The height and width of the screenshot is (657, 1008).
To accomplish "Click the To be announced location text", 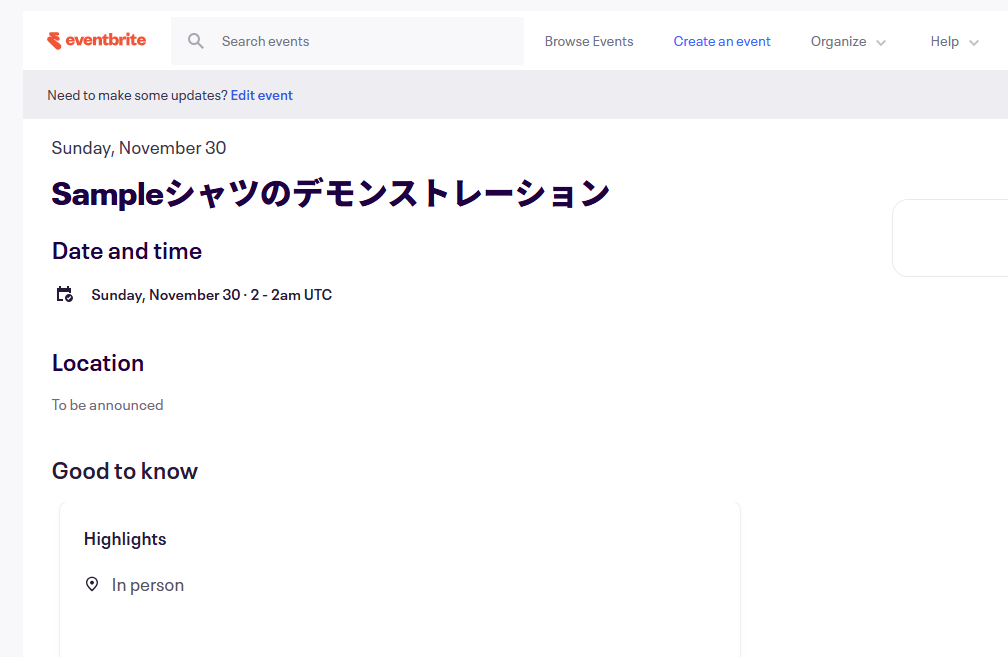I will click(x=107, y=405).
